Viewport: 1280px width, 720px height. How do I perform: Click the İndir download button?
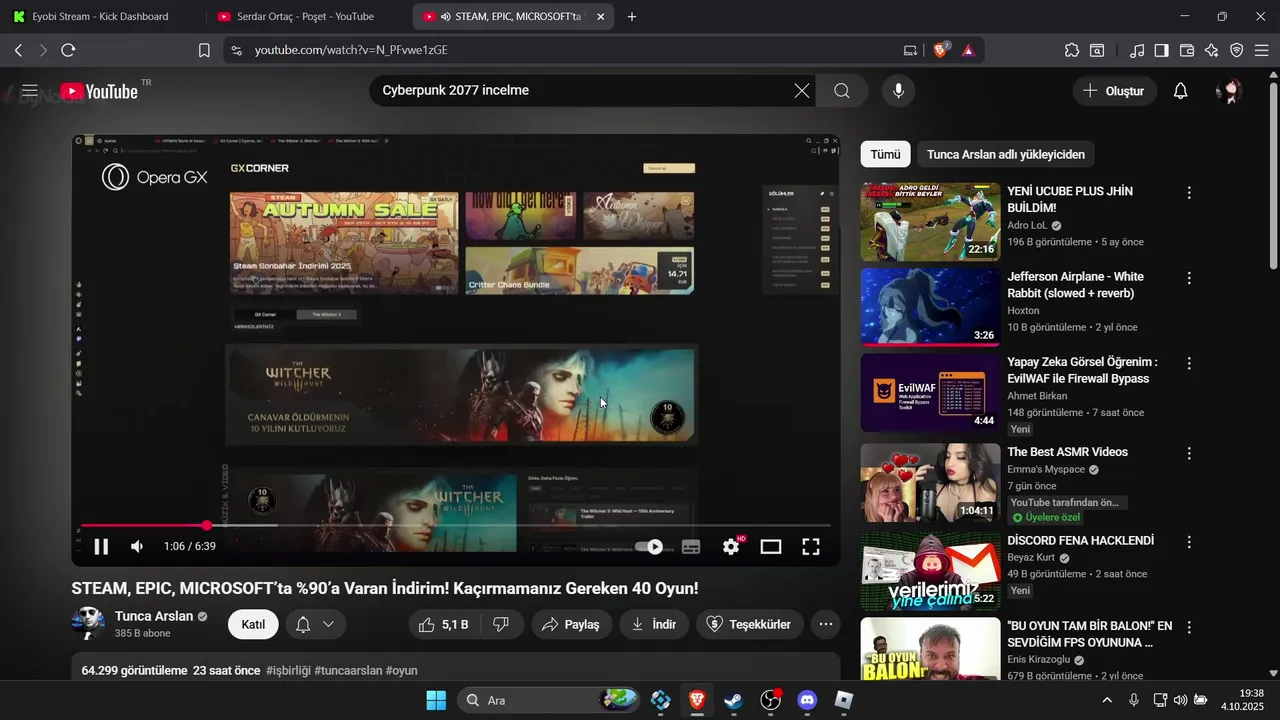(x=654, y=624)
